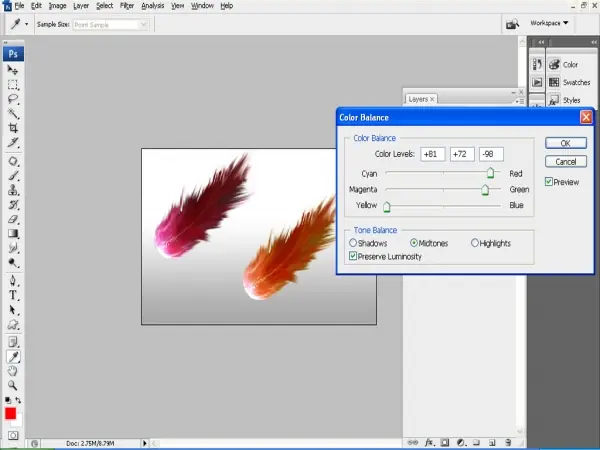The image size is (600, 450).
Task: Click the Yellow-Blue slider handle
Action: [x=386, y=207]
